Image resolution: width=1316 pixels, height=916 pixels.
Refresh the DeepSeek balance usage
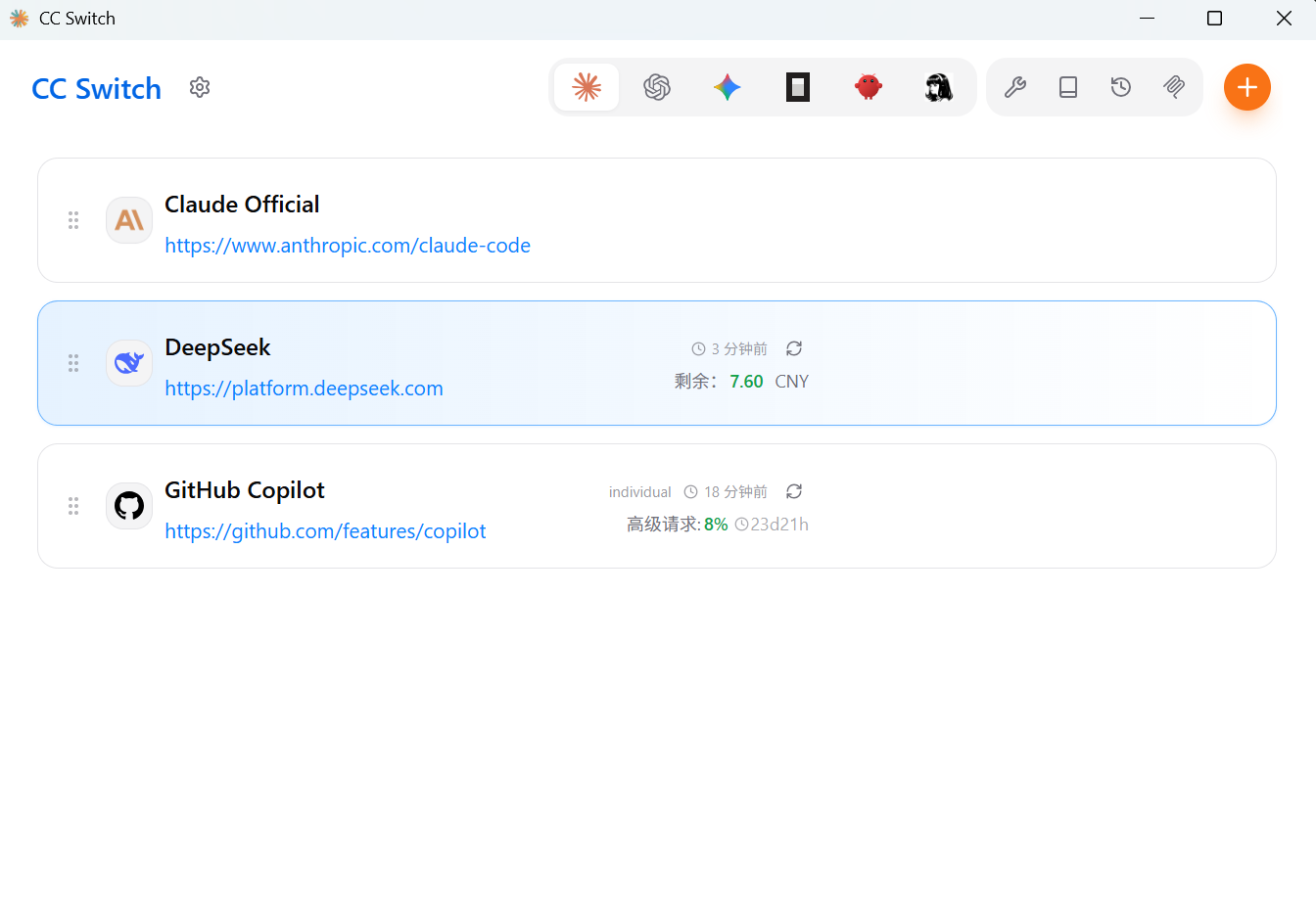(794, 348)
